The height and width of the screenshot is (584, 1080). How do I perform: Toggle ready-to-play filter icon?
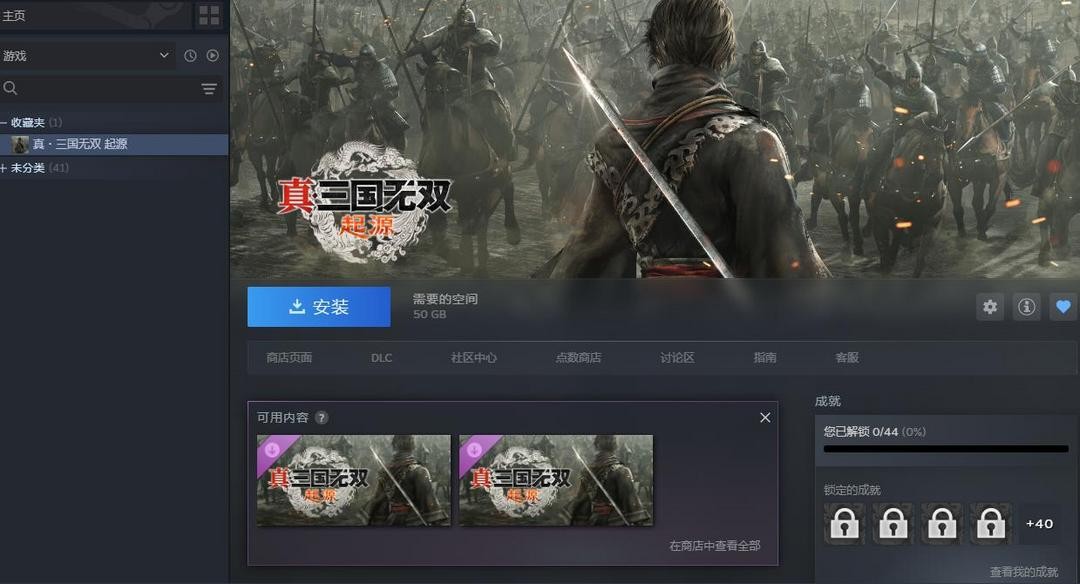pos(213,56)
